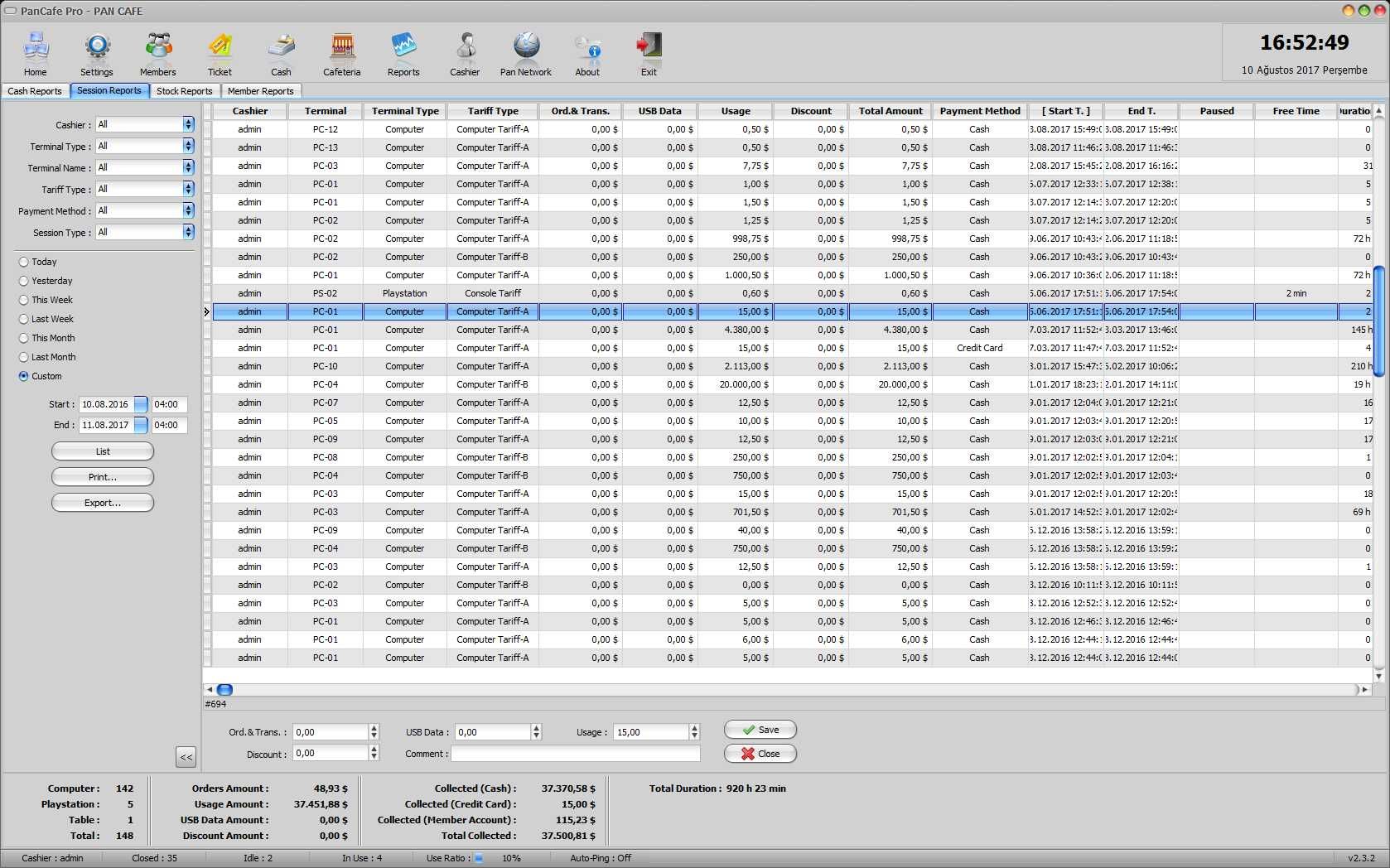Click the red Close button
The image size is (1390, 868).
(x=760, y=754)
